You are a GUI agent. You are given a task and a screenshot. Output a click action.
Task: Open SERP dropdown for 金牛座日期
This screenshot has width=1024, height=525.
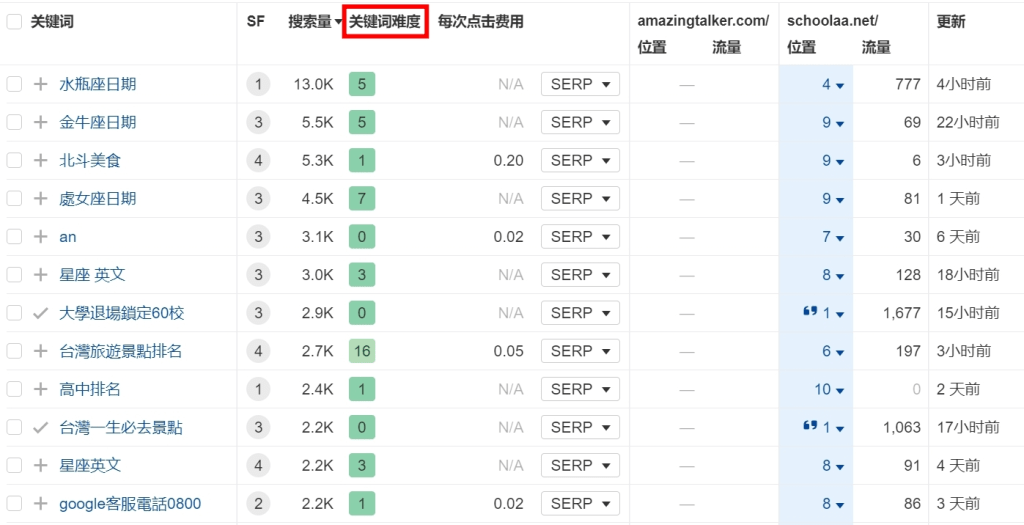click(580, 122)
